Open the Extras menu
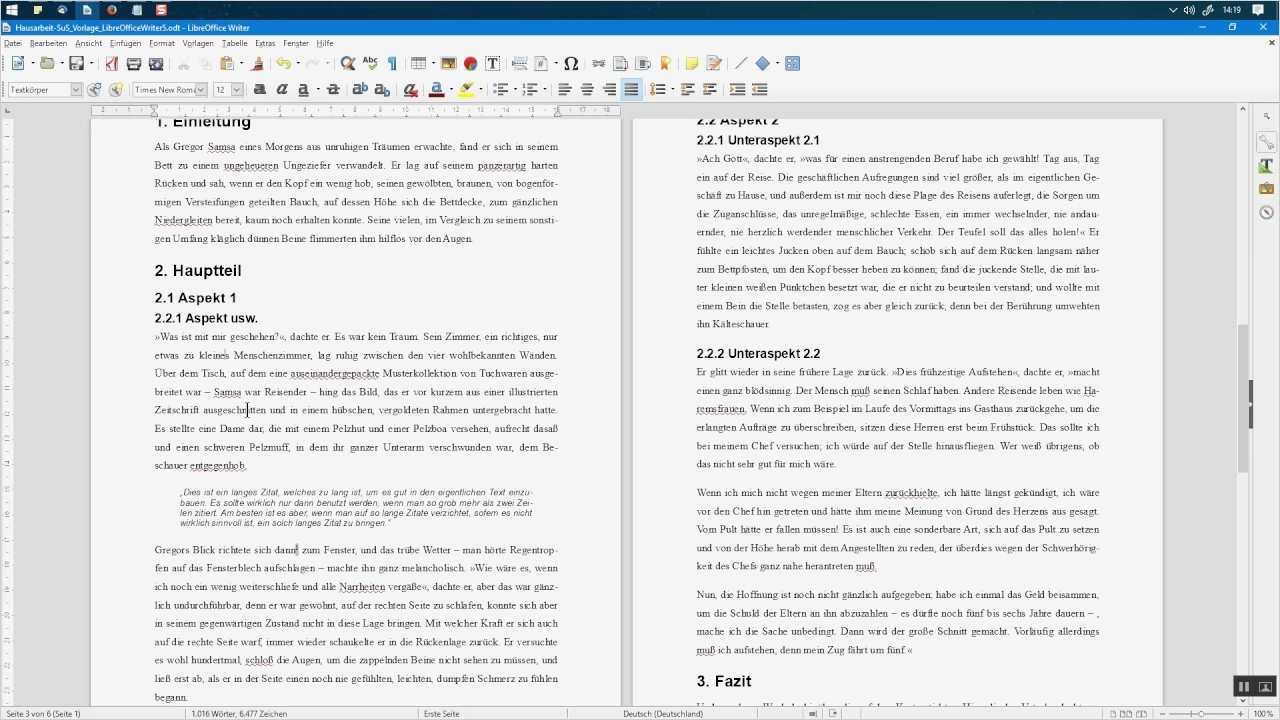Viewport: 1280px width, 720px height. click(x=265, y=43)
